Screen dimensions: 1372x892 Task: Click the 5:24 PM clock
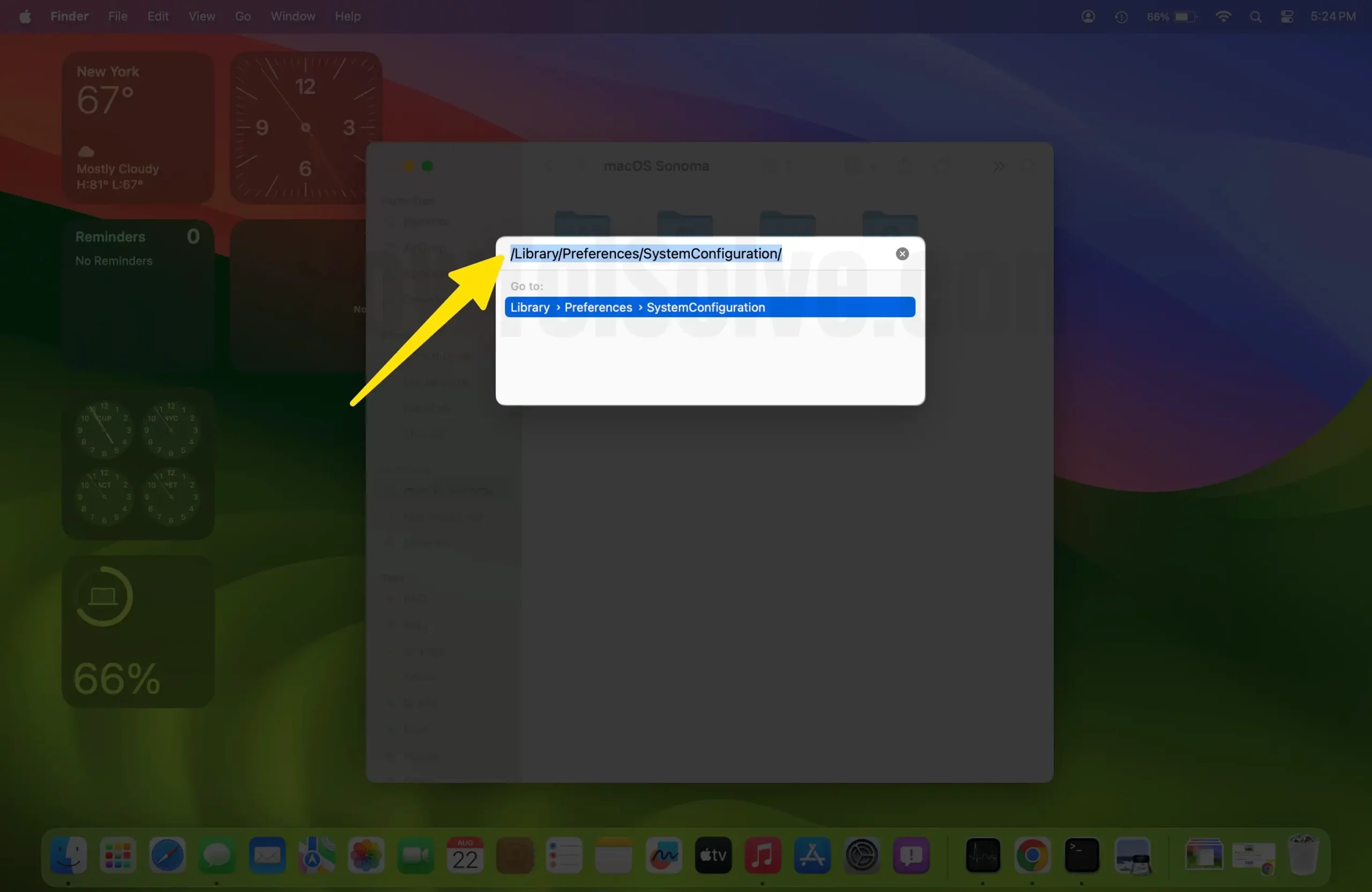(1332, 16)
